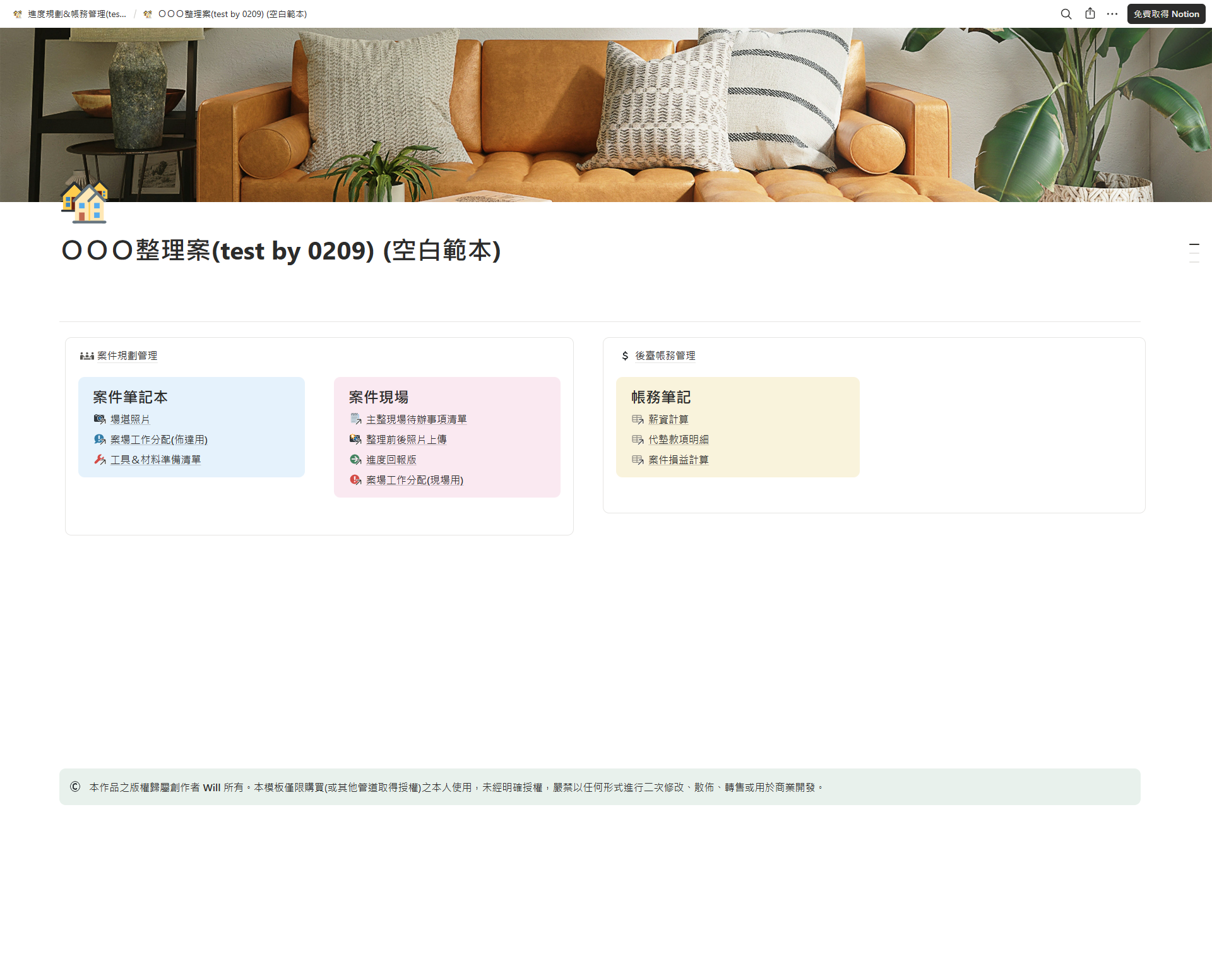Image resolution: width=1212 pixels, height=980 pixels.
Task: Click wrench icon beside 工具&材料準備清單
Action: [x=100, y=460]
